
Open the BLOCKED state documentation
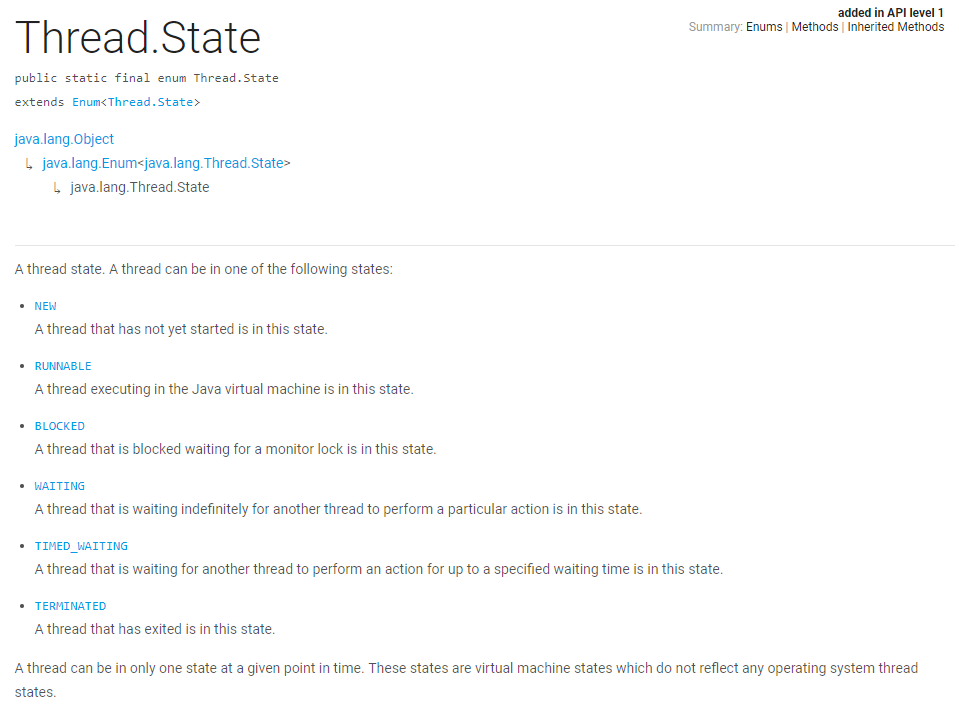coord(59,426)
